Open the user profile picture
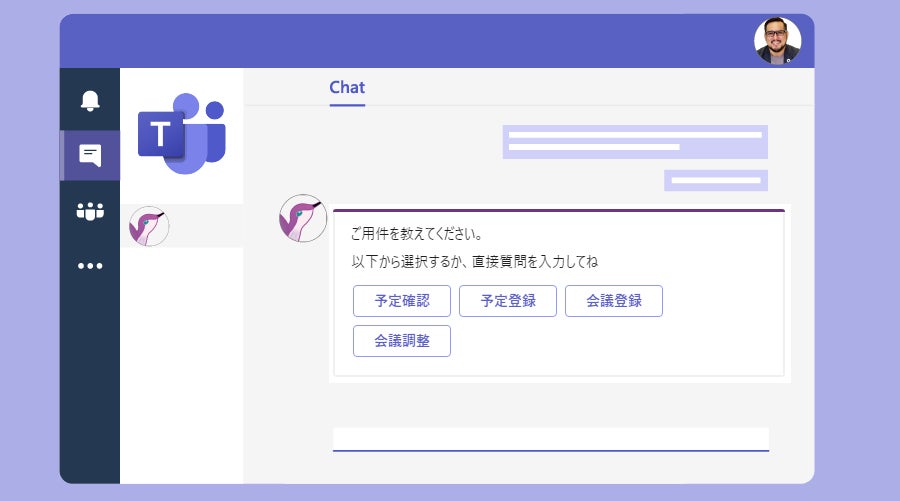 pyautogui.click(x=777, y=41)
